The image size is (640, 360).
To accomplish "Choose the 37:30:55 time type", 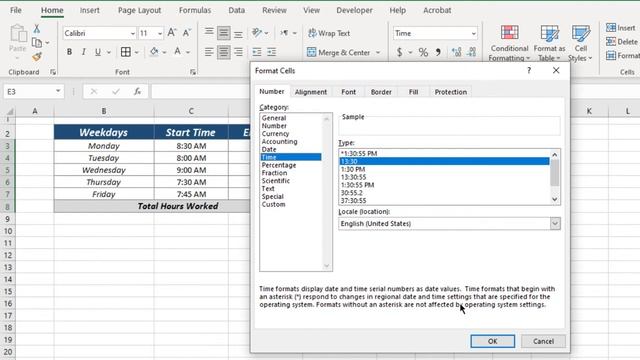I will [x=353, y=200].
